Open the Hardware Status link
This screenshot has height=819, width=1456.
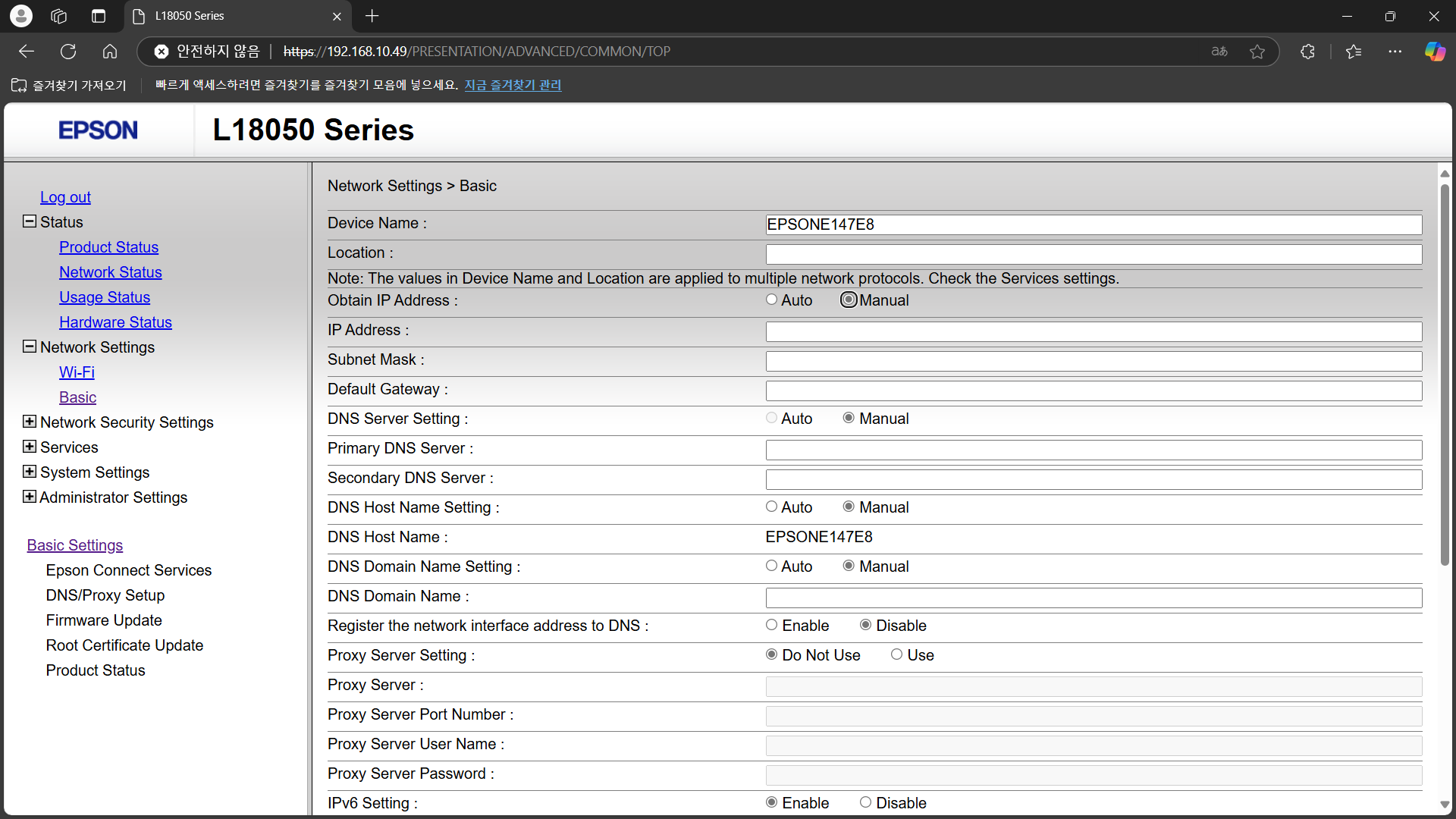point(115,322)
